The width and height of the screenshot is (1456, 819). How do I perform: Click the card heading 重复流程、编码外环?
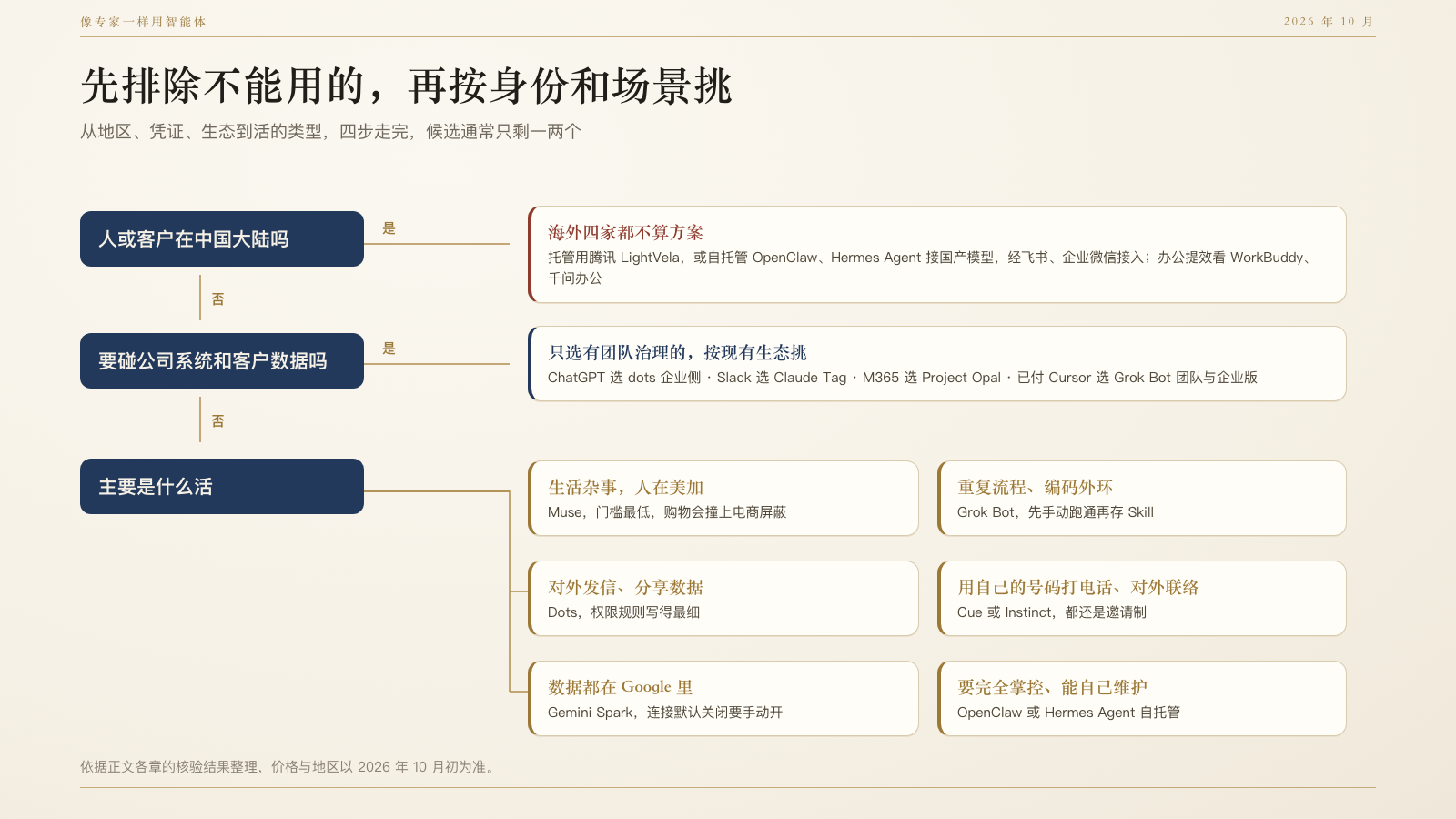tap(1035, 488)
